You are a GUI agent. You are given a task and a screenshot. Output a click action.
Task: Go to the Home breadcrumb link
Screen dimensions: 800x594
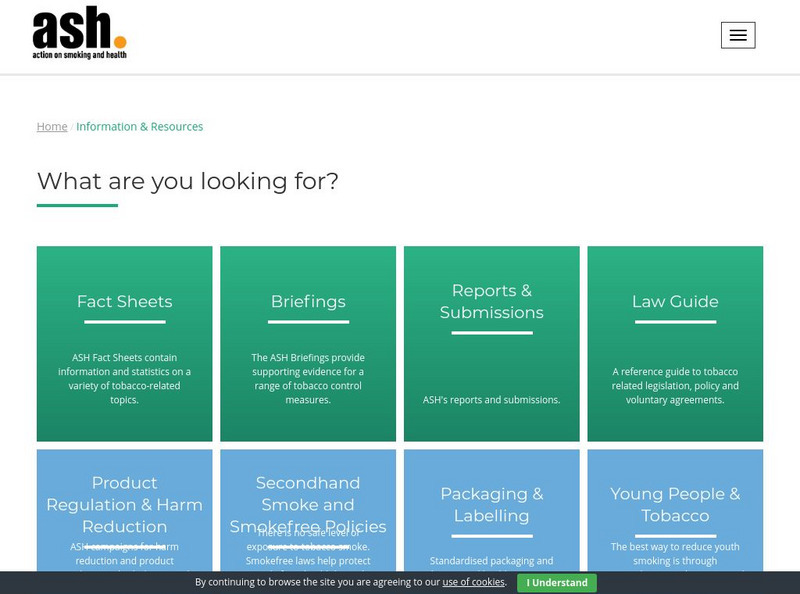(x=52, y=127)
